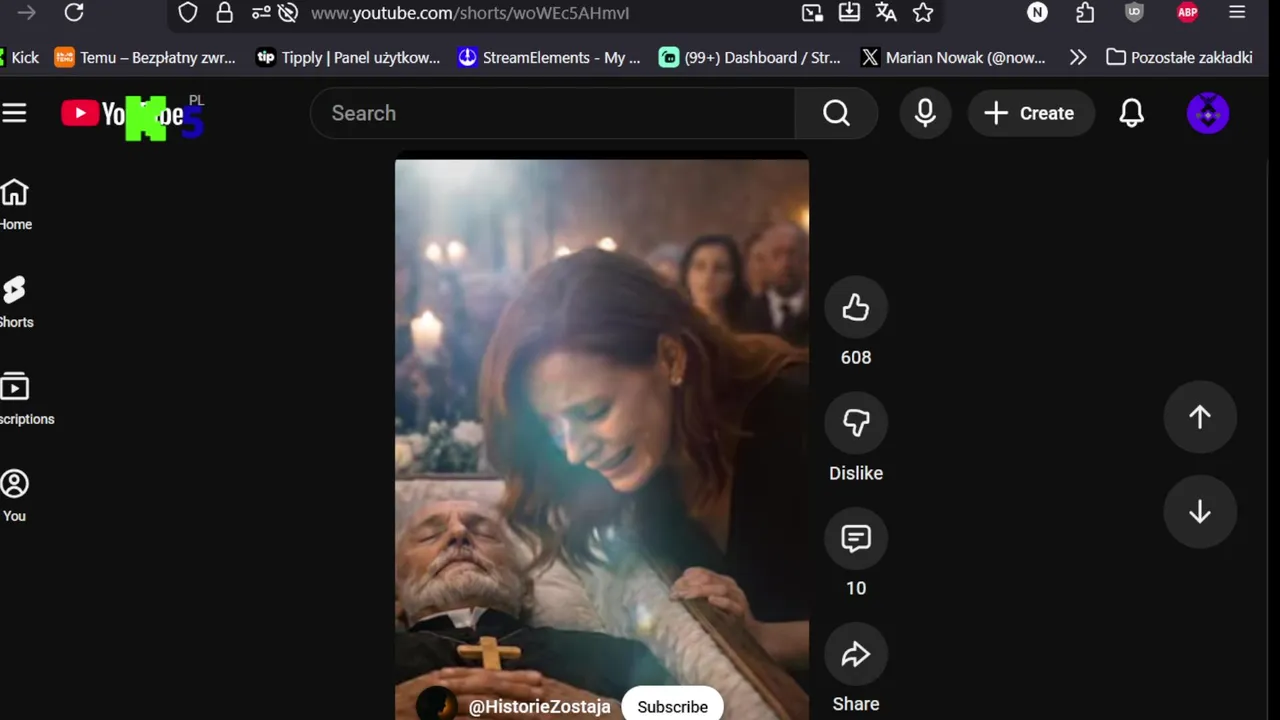Open the (99+) Dashboard bookmark

tap(750, 57)
